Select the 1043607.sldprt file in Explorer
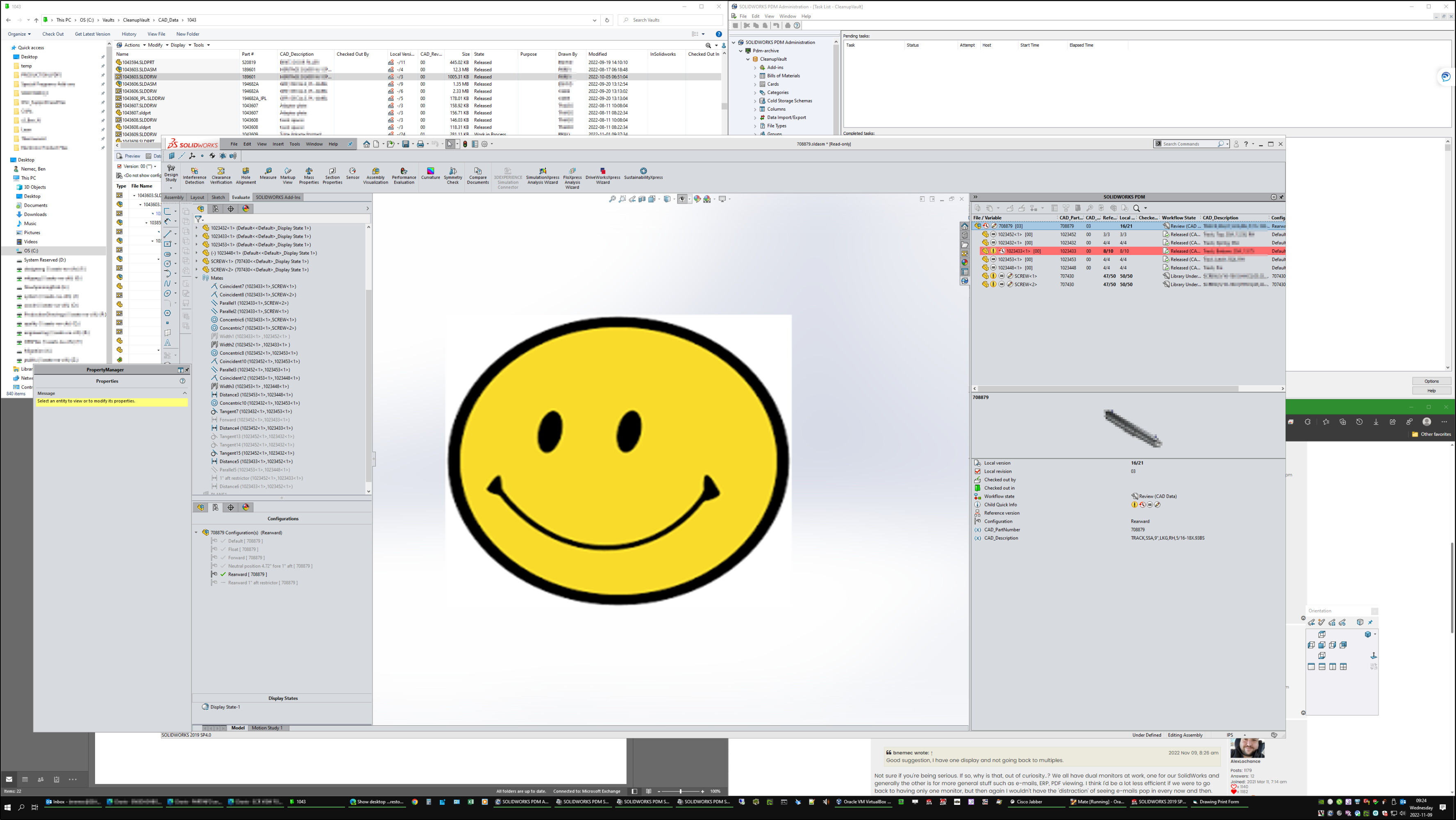Viewport: 1456px width, 820px height. coord(137,112)
